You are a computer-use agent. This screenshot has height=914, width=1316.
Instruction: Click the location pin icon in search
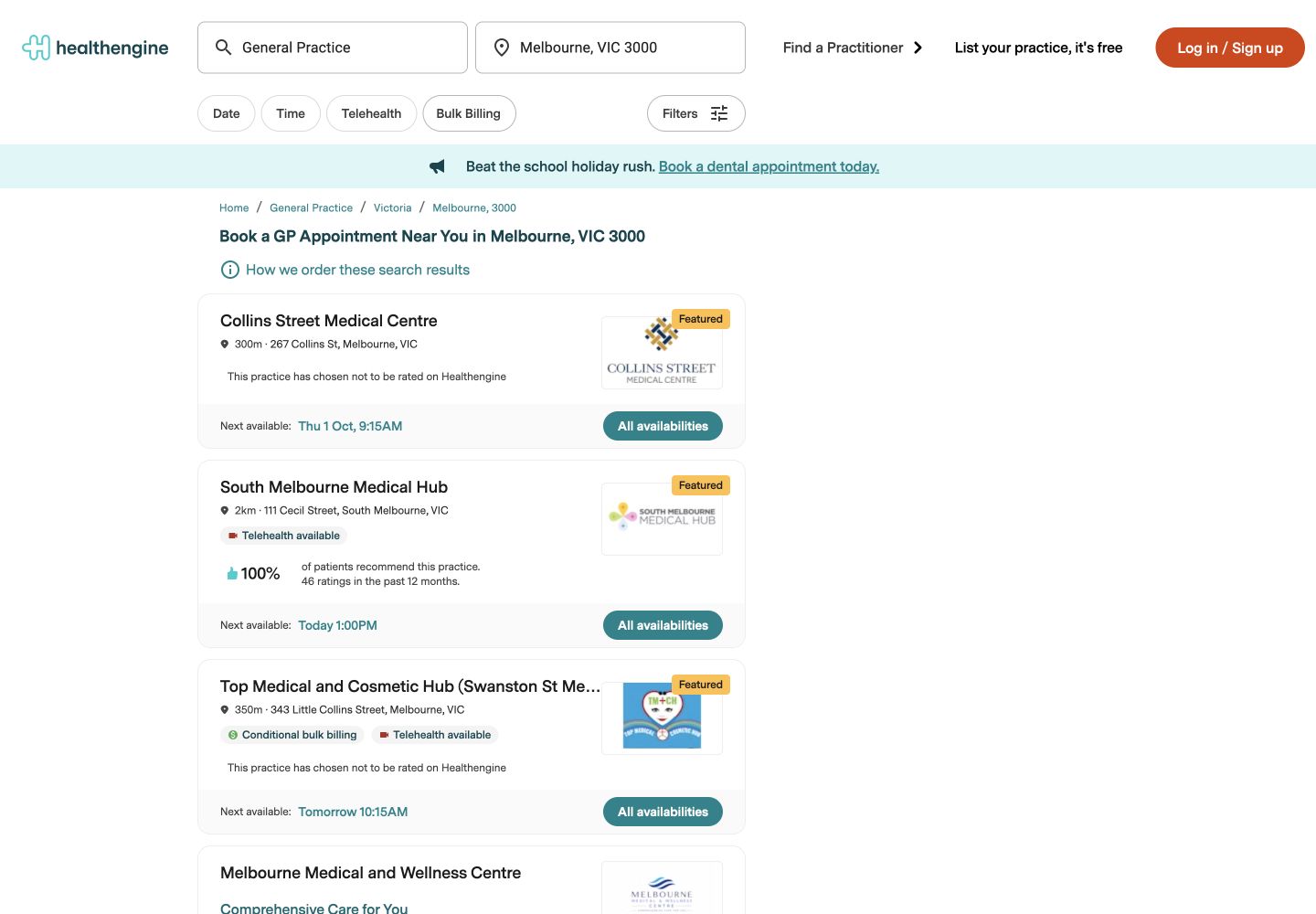pos(501,48)
